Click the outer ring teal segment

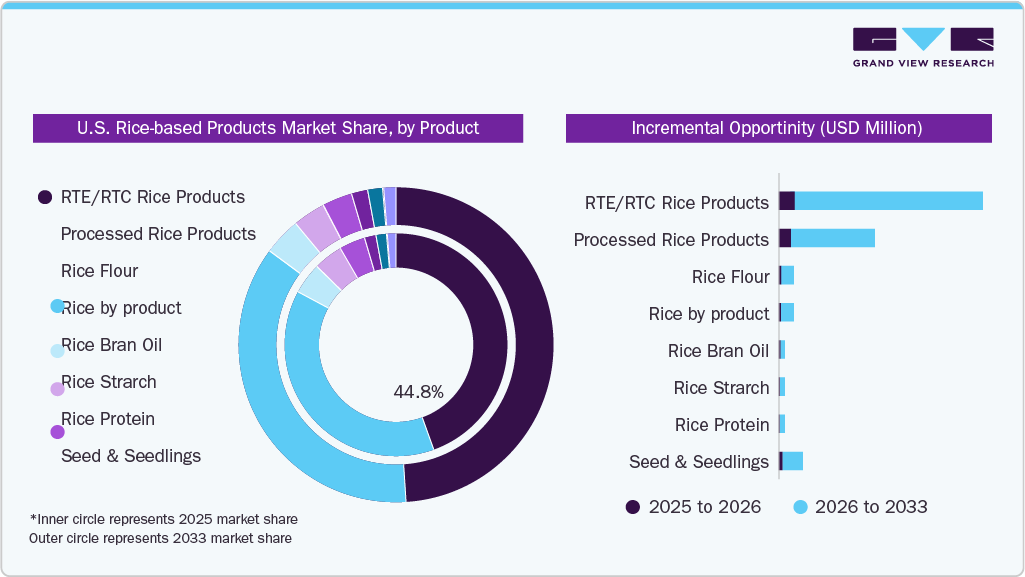pyautogui.click(x=377, y=208)
